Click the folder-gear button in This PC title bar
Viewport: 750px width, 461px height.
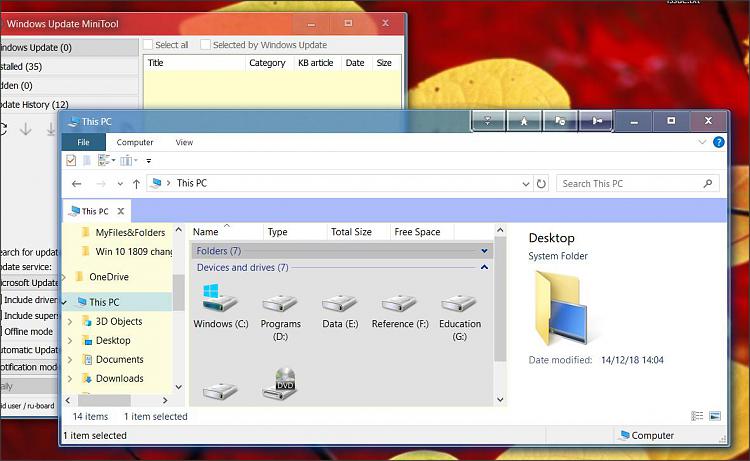(560, 121)
